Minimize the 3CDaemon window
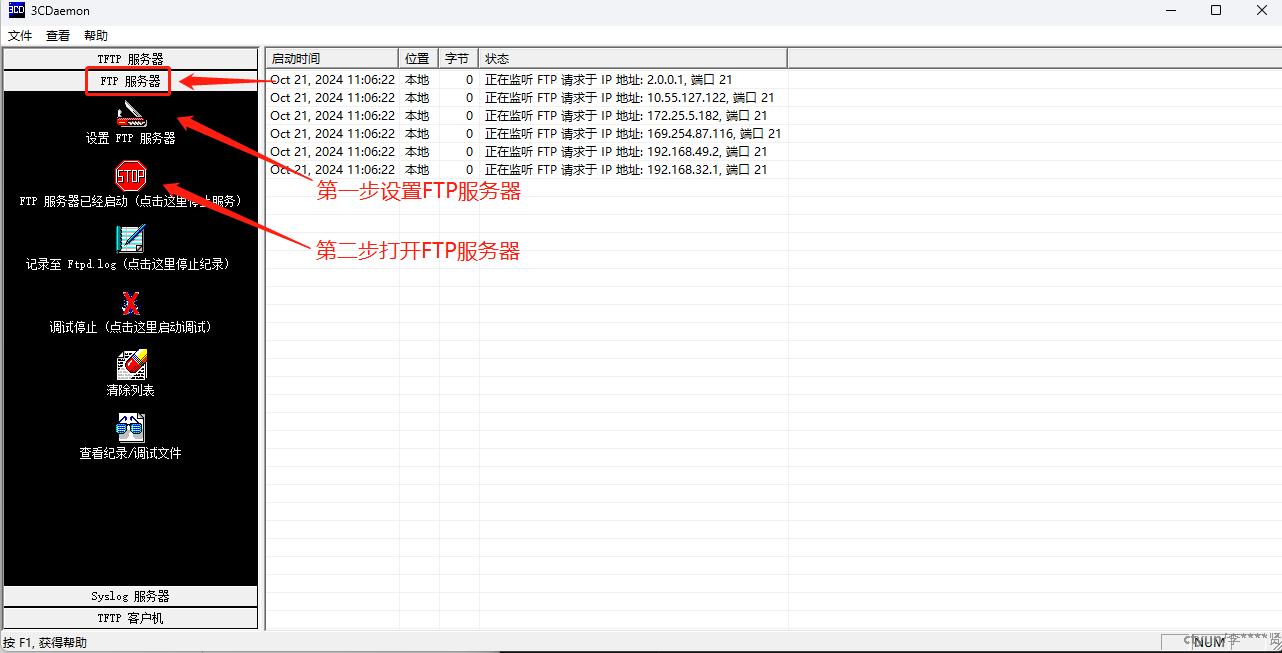 [1170, 11]
